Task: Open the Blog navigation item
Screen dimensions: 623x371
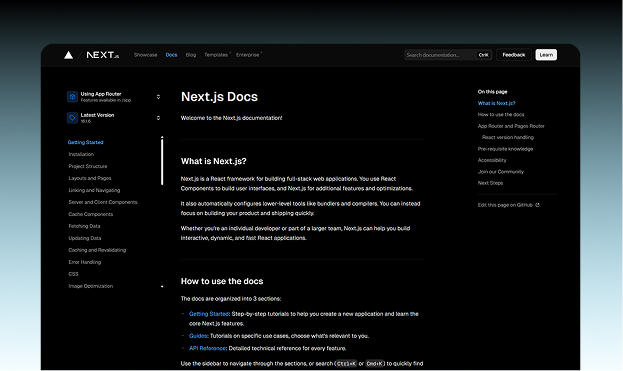Action: point(191,55)
